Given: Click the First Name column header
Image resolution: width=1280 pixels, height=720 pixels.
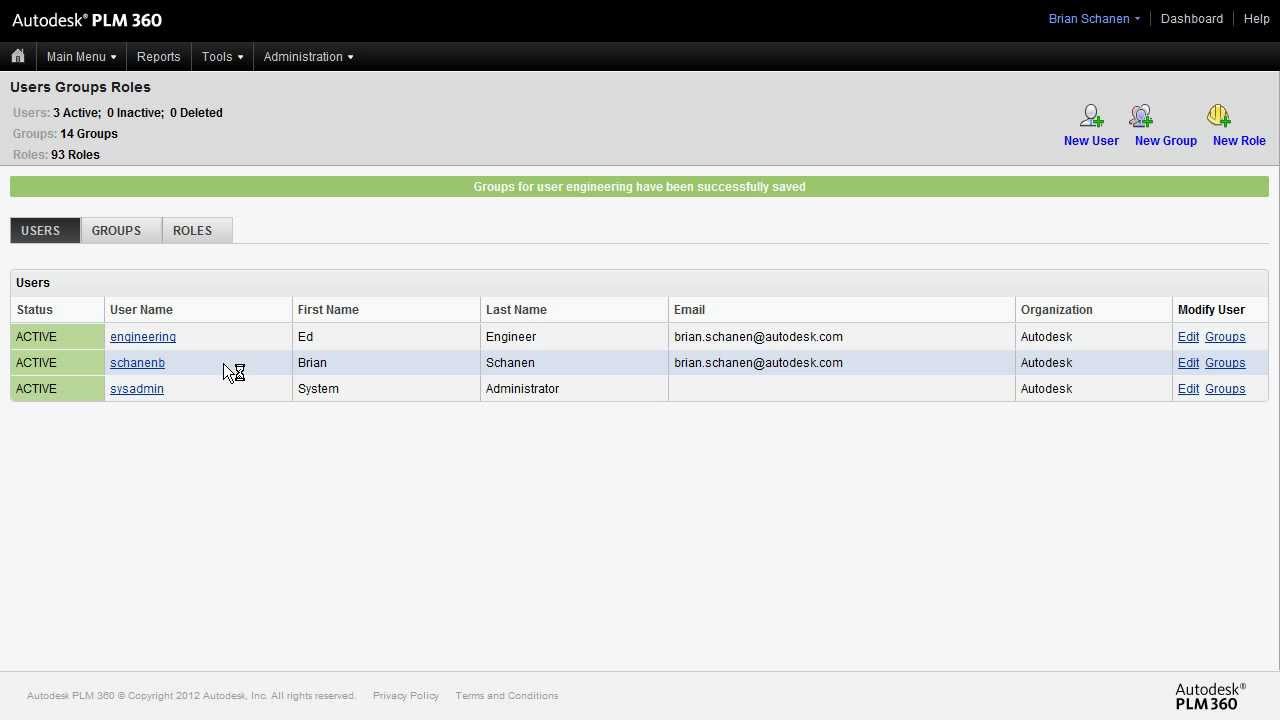Looking at the screenshot, I should coord(386,310).
